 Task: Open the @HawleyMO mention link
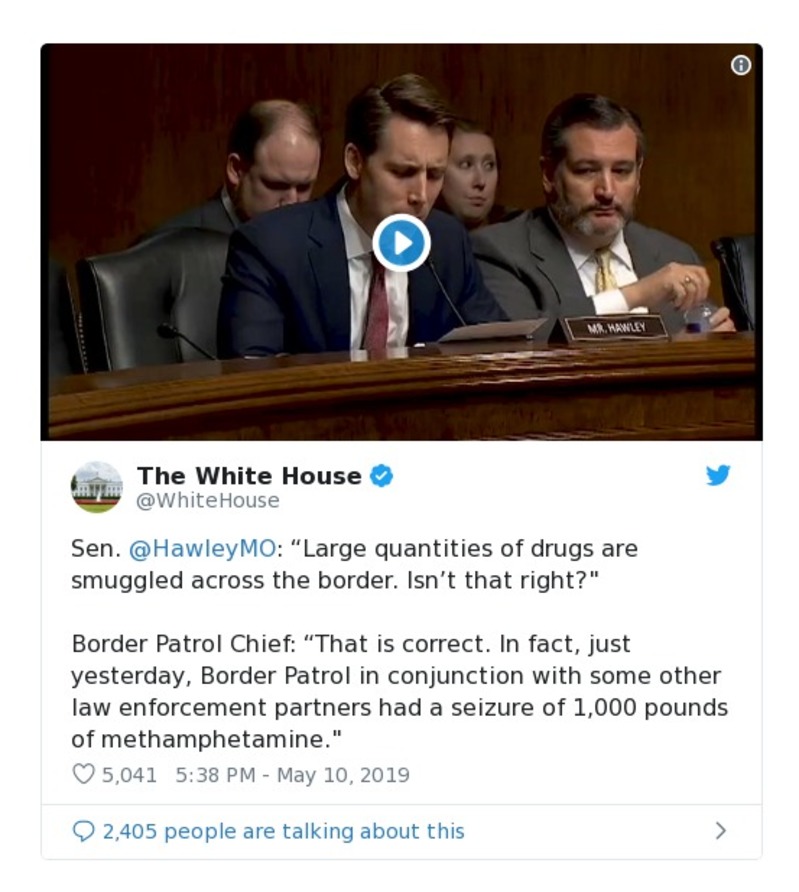tap(202, 548)
